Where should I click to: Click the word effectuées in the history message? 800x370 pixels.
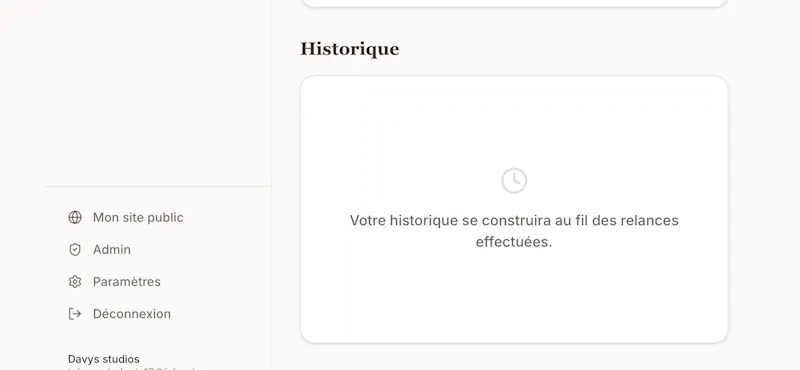point(514,242)
